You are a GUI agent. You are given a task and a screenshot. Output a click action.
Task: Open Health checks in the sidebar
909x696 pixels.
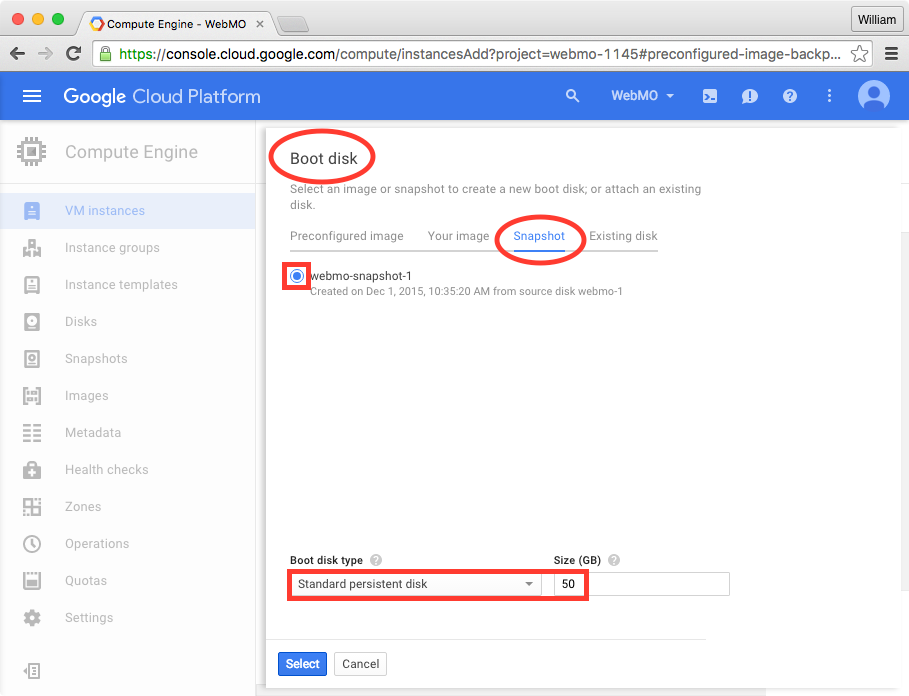click(x=128, y=470)
